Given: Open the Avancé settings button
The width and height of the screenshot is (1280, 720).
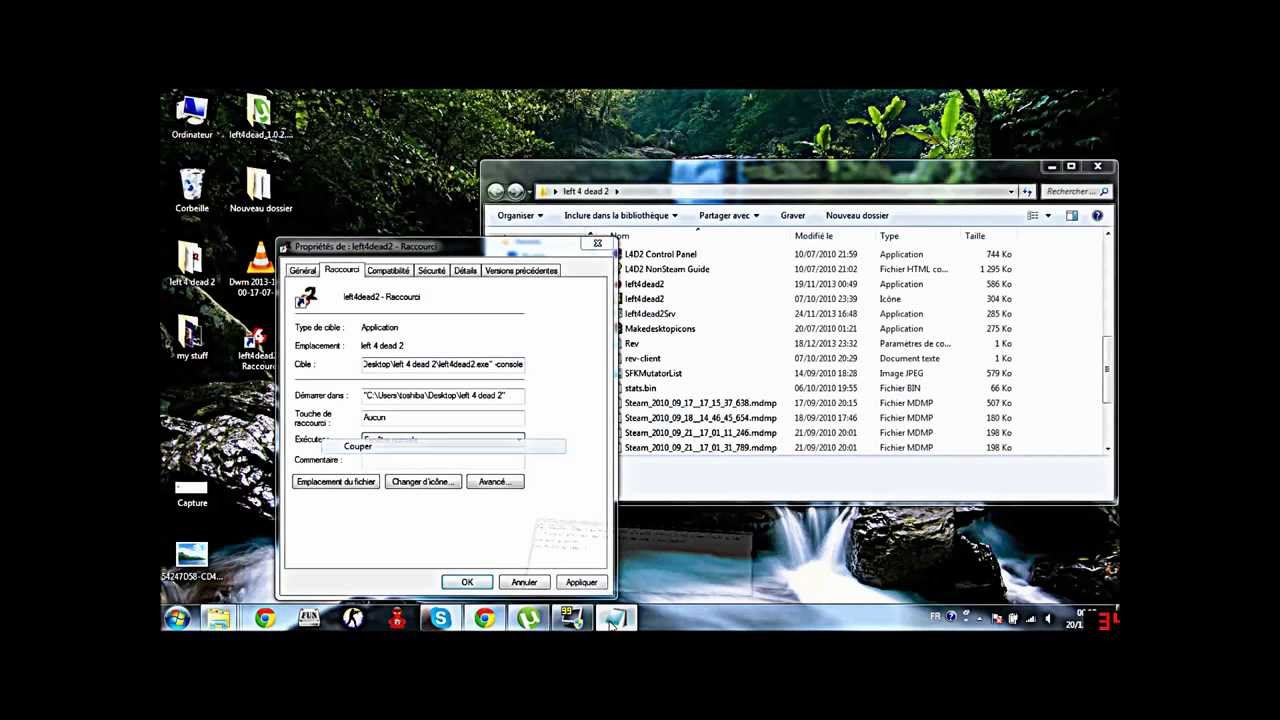Looking at the screenshot, I should [495, 482].
